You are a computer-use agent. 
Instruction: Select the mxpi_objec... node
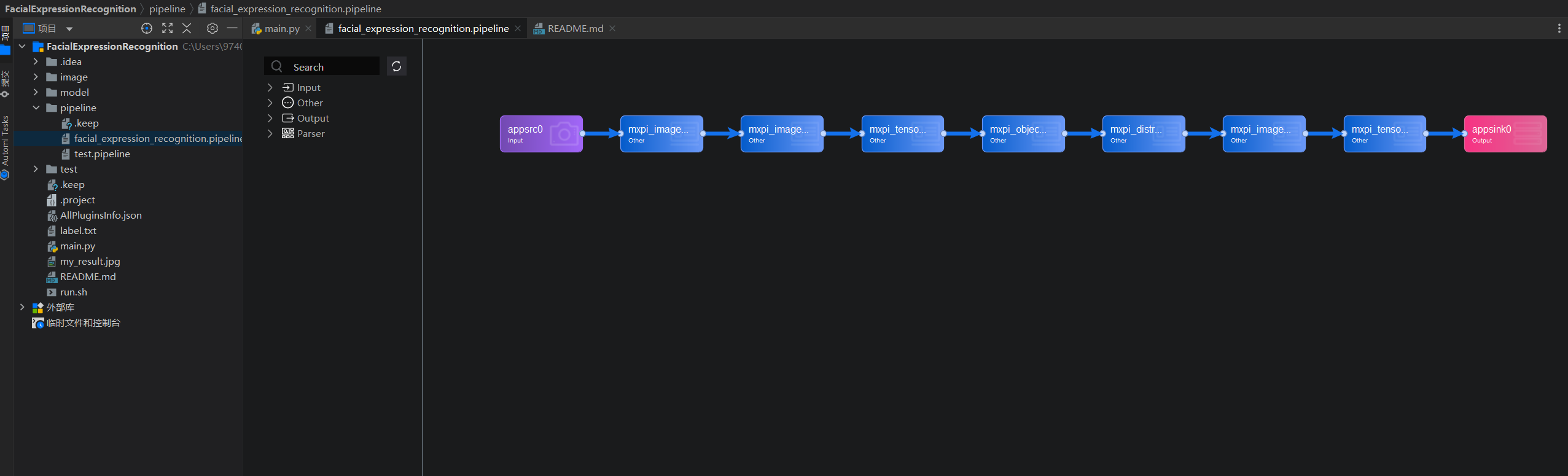(1023, 134)
